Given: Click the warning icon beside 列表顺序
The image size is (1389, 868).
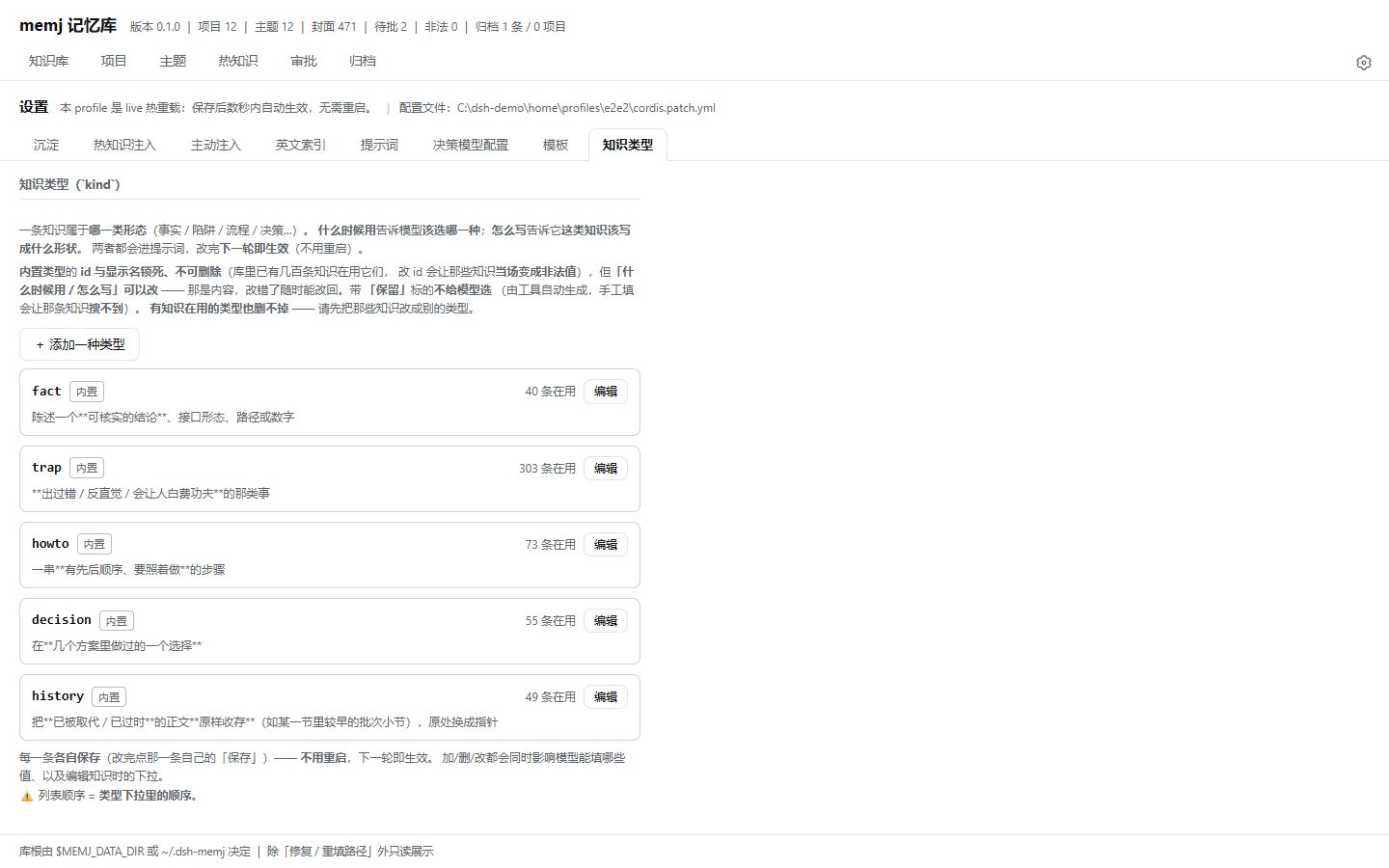Looking at the screenshot, I should point(27,797).
